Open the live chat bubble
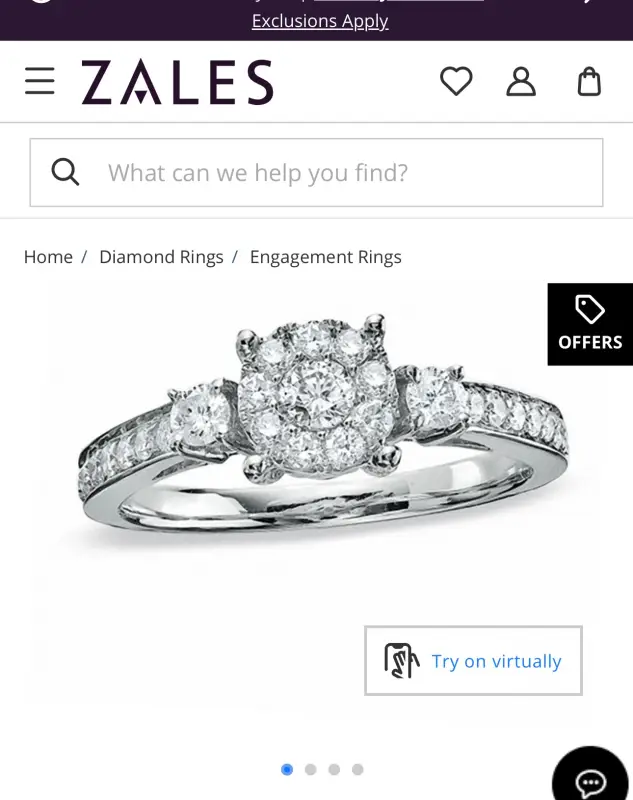The width and height of the screenshot is (633, 800). 590,776
